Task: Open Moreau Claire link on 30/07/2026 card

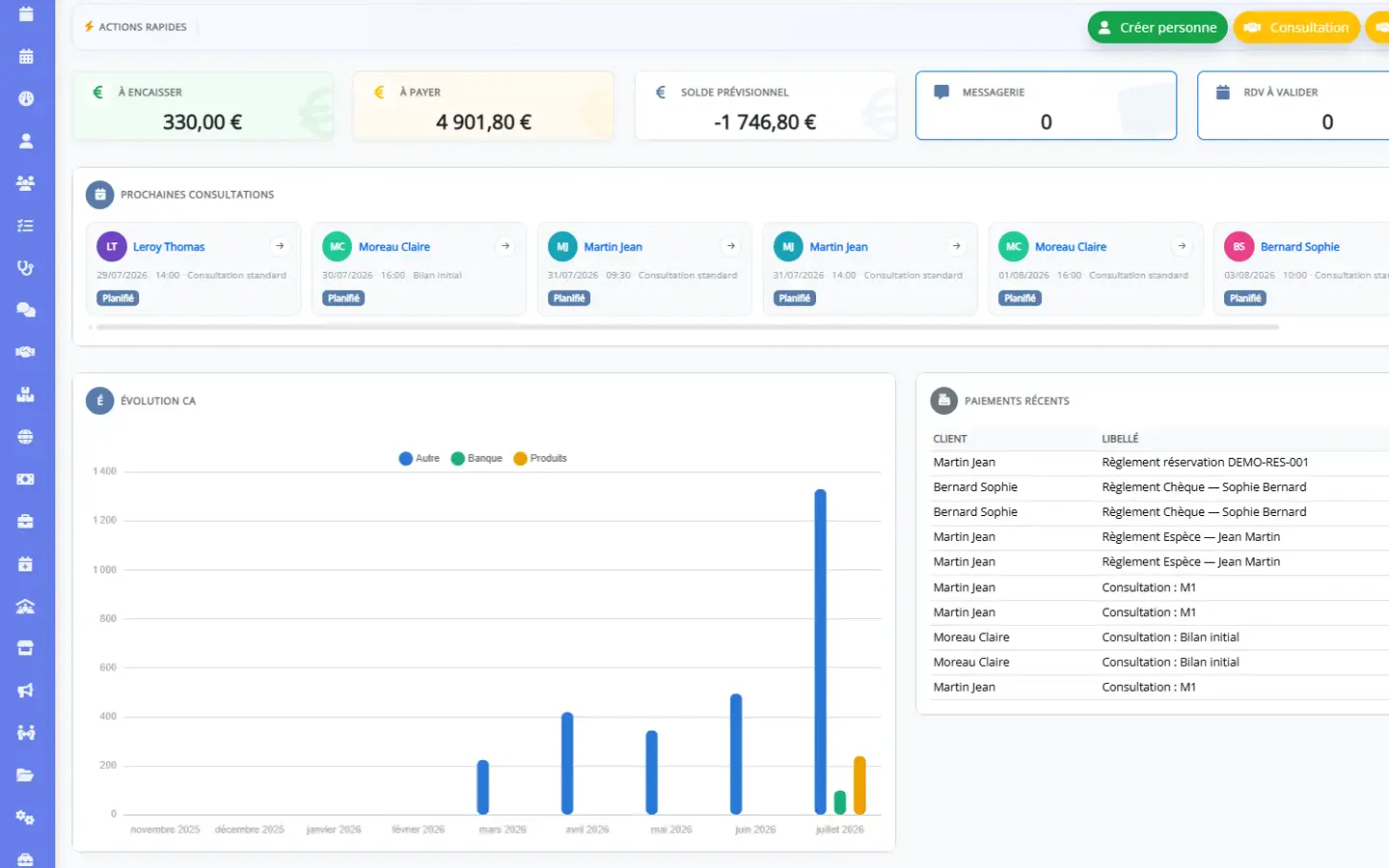Action: (x=395, y=247)
